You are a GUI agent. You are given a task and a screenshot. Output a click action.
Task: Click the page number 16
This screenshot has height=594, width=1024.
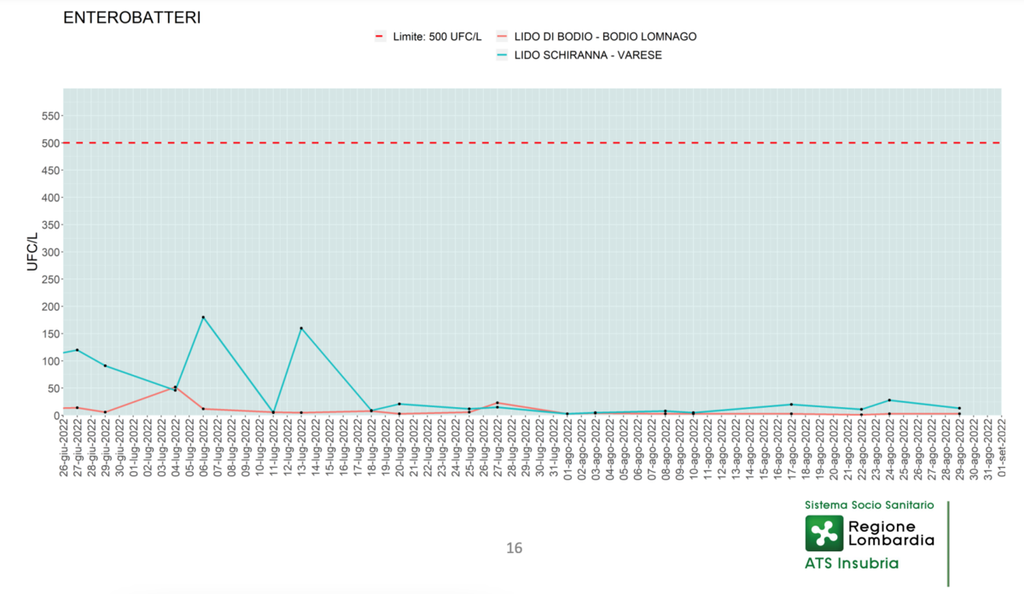514,548
